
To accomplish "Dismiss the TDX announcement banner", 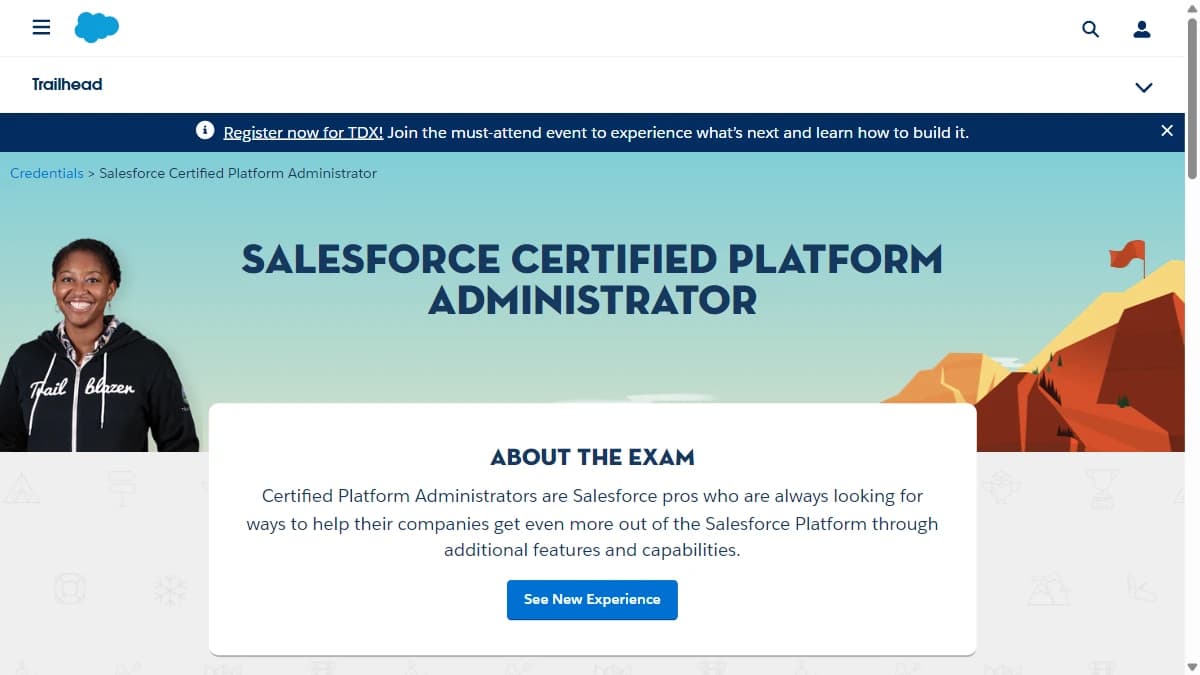I will coord(1167,131).
